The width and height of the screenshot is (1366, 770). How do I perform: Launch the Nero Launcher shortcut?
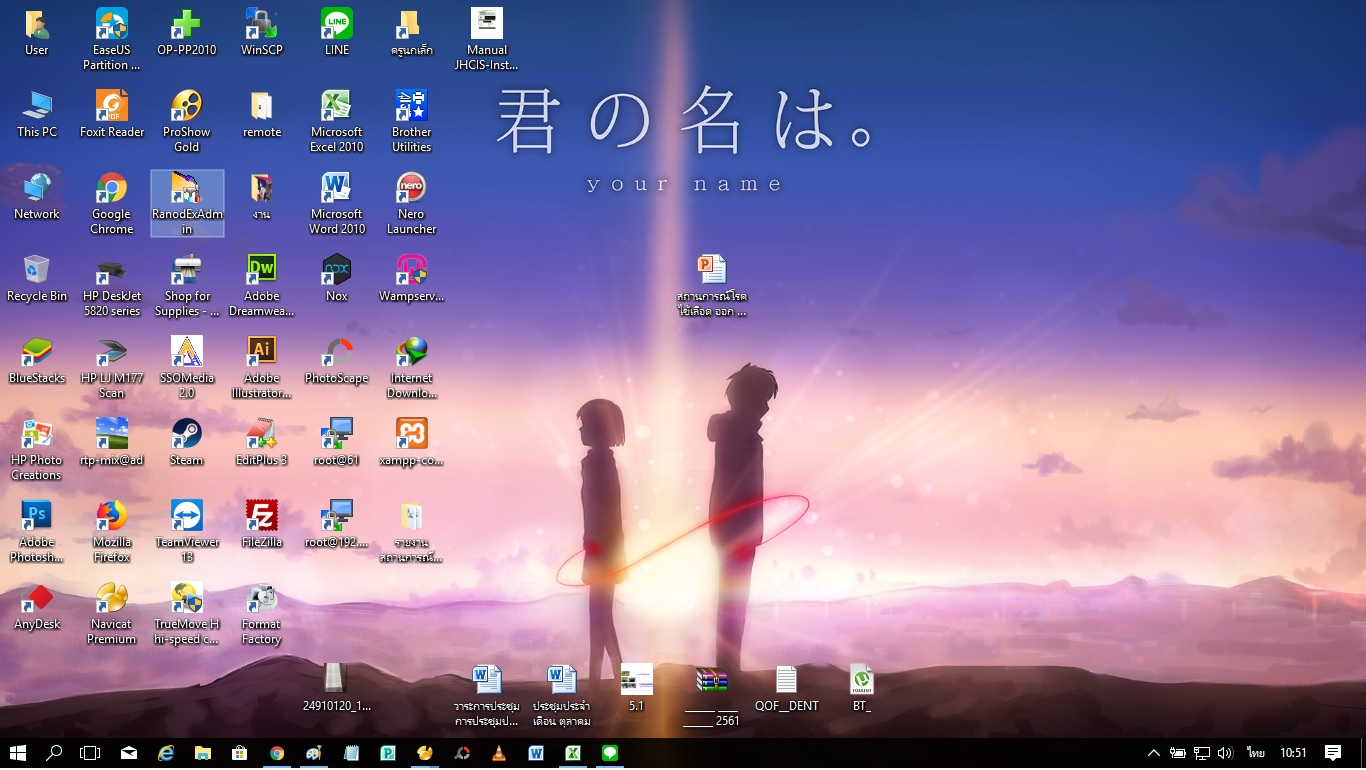tap(411, 203)
